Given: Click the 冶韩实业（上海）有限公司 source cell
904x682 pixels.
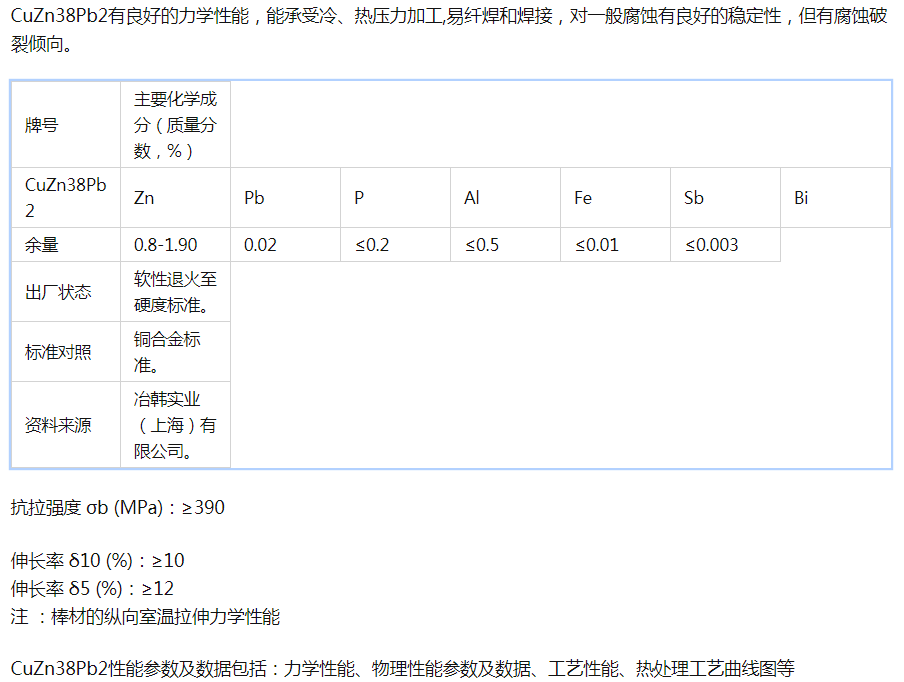Looking at the screenshot, I should [175, 425].
